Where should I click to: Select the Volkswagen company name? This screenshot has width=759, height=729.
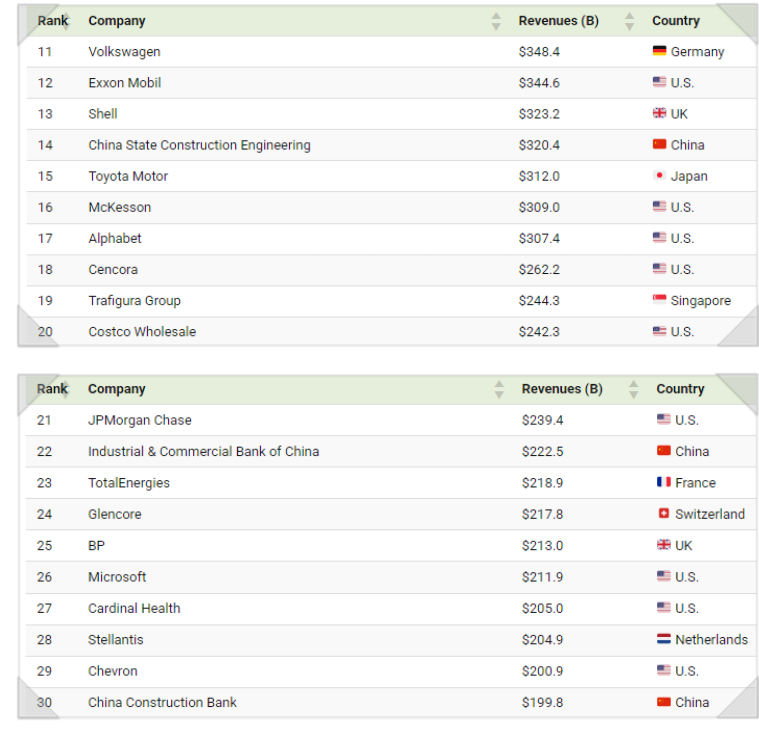point(124,52)
